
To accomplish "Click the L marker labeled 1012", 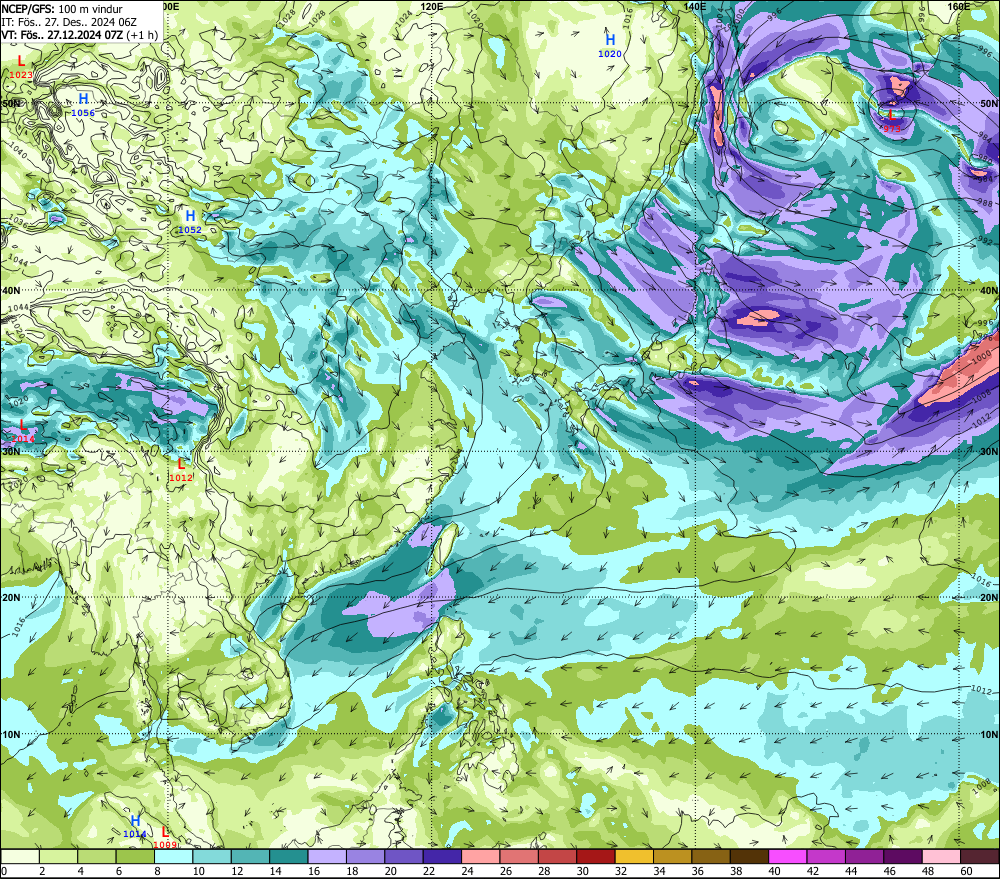I will coord(181,464).
